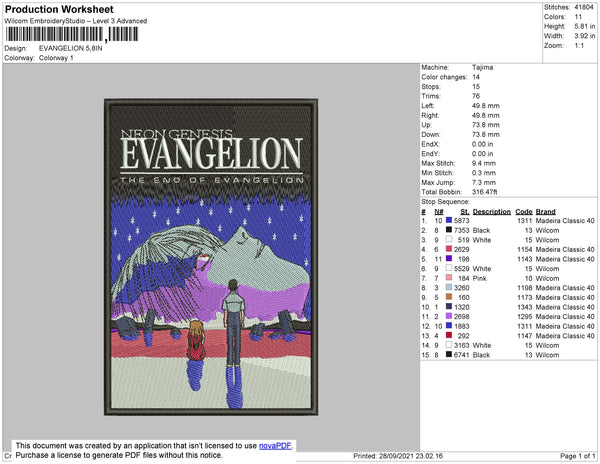The image size is (600, 464).
Task: Click the black swatch in stop row 2
Action: point(449,230)
